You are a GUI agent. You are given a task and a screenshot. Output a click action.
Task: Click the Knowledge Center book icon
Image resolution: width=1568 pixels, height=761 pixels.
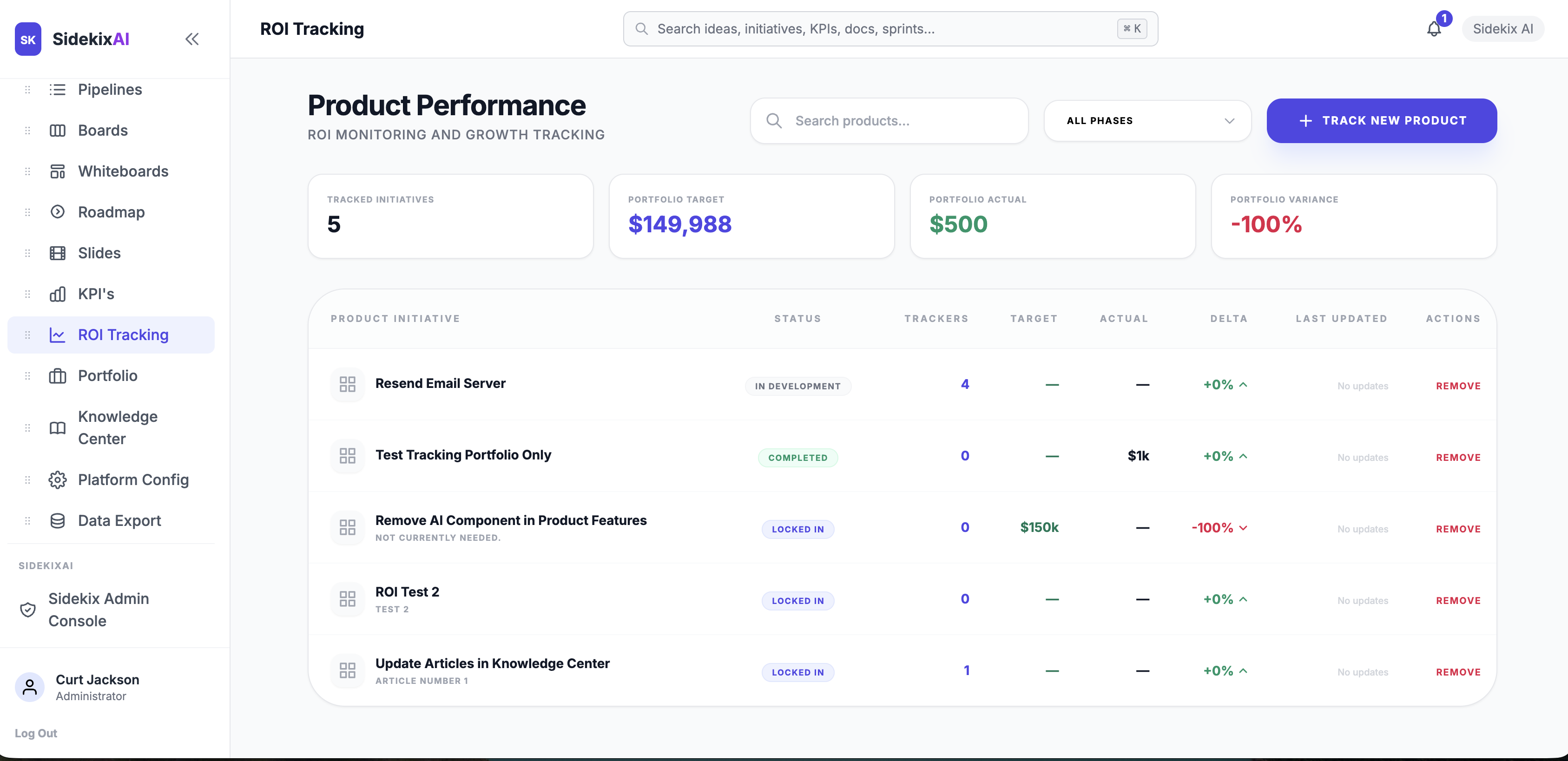click(x=57, y=427)
